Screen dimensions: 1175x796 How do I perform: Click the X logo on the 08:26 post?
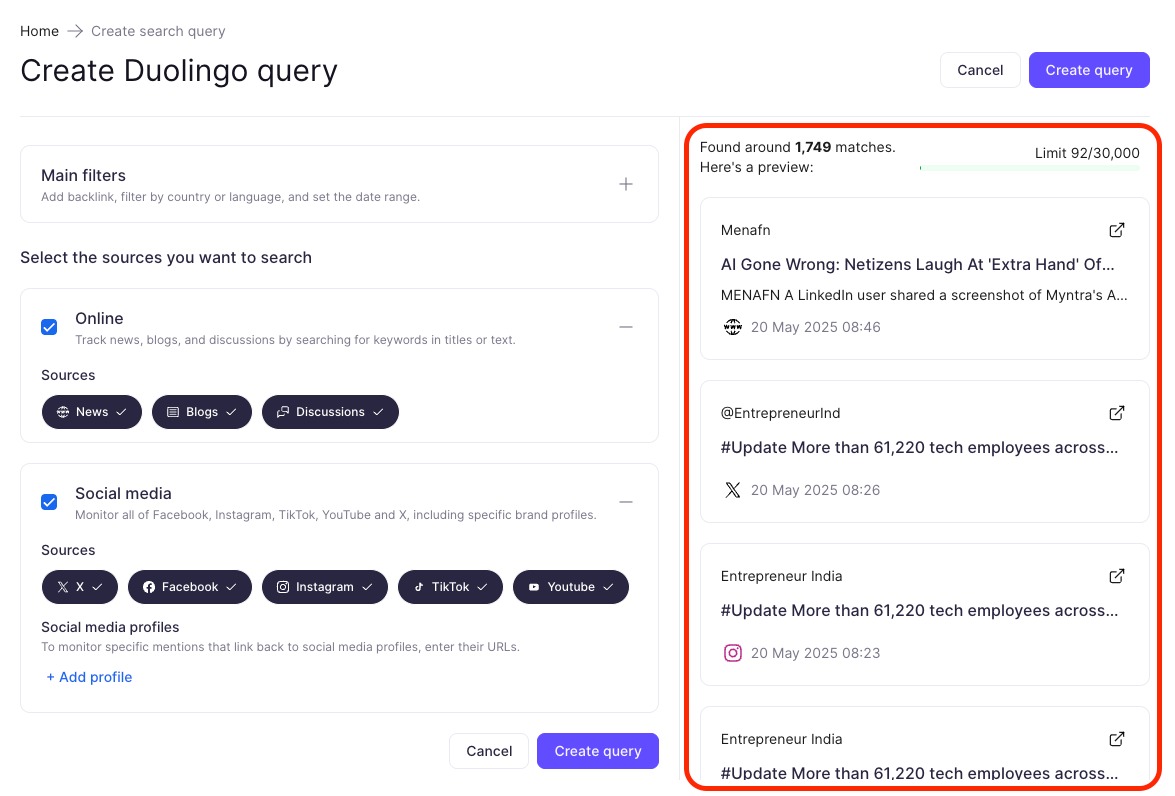(733, 490)
